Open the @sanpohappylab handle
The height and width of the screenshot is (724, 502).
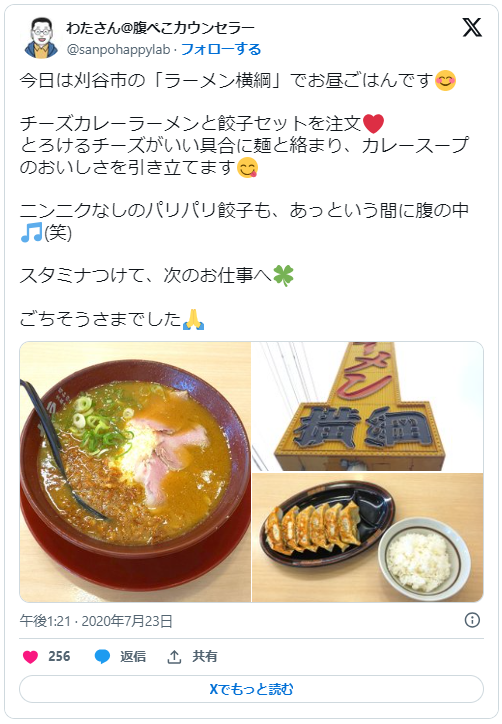pos(119,49)
